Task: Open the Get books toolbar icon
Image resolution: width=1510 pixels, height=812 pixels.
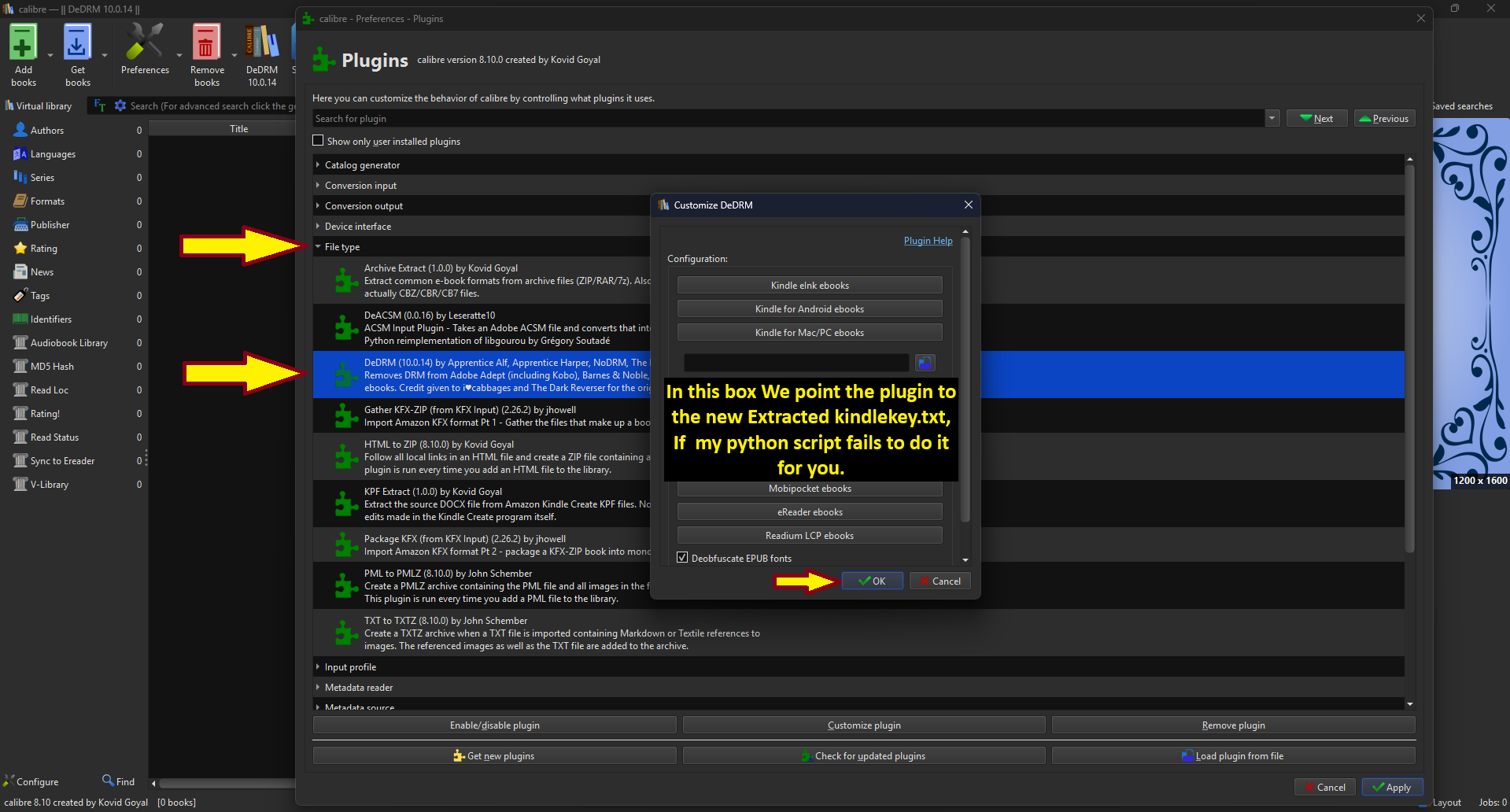Action: 77,43
